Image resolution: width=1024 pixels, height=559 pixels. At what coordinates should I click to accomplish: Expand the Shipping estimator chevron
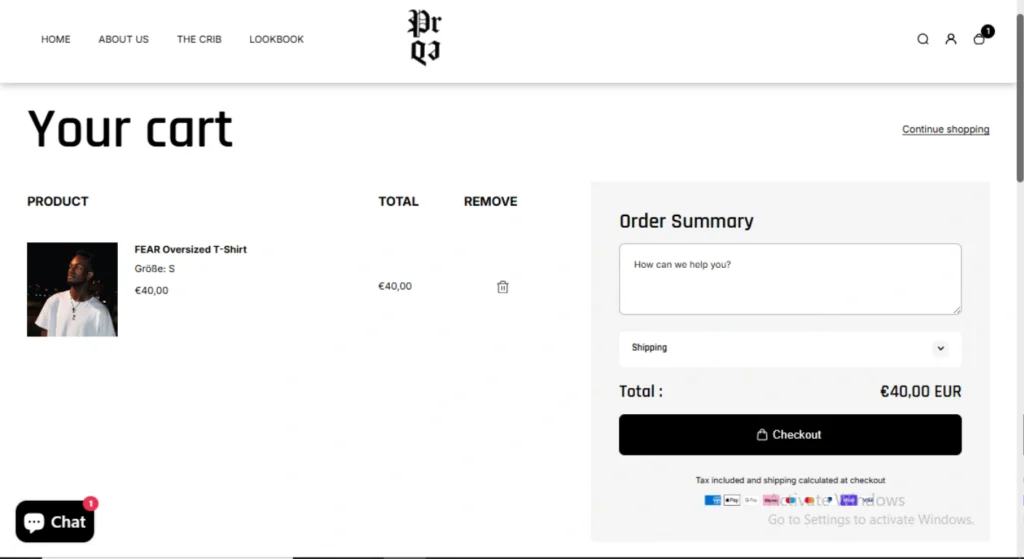(x=940, y=348)
